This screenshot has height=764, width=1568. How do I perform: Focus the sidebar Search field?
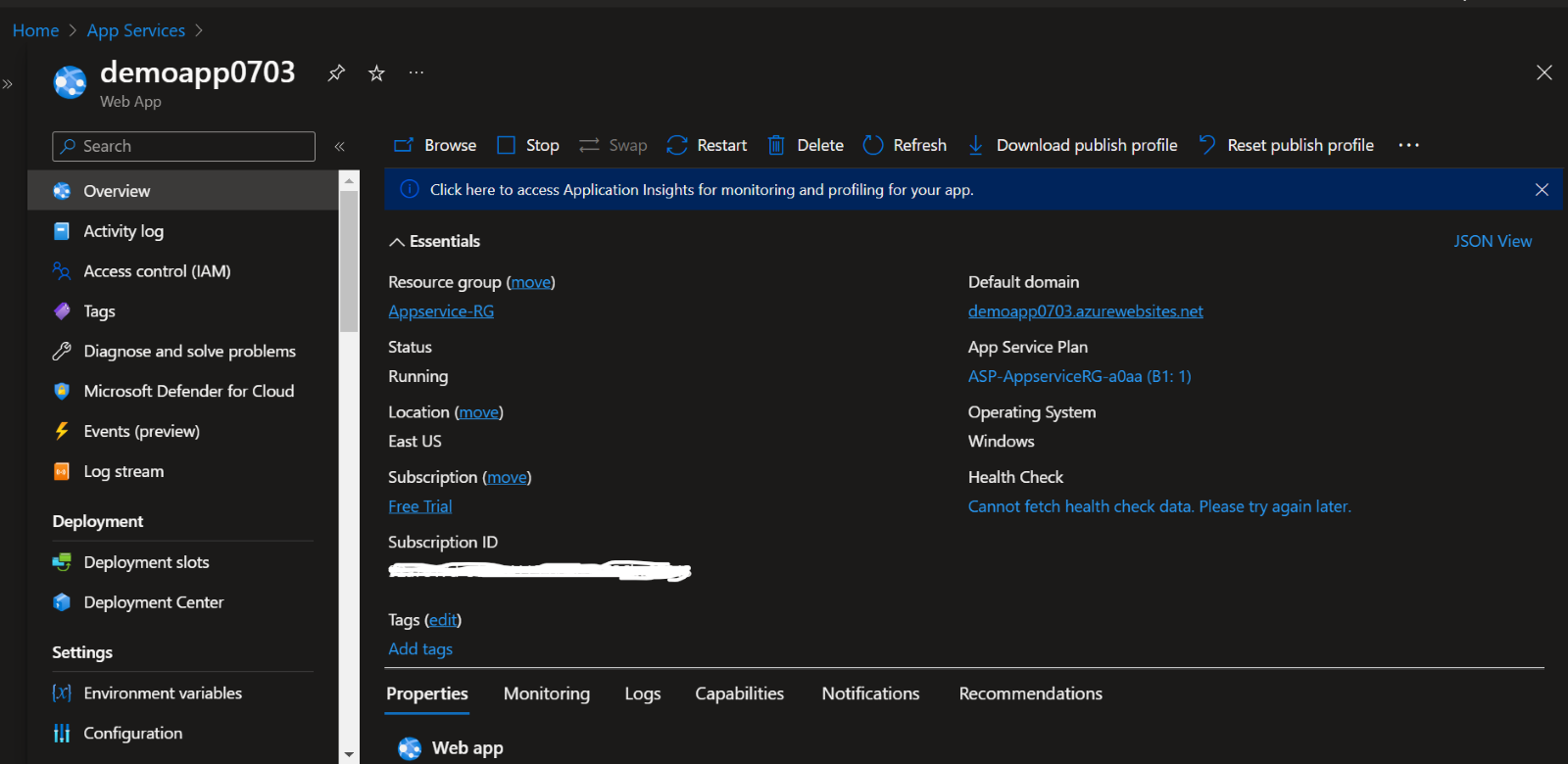point(183,146)
